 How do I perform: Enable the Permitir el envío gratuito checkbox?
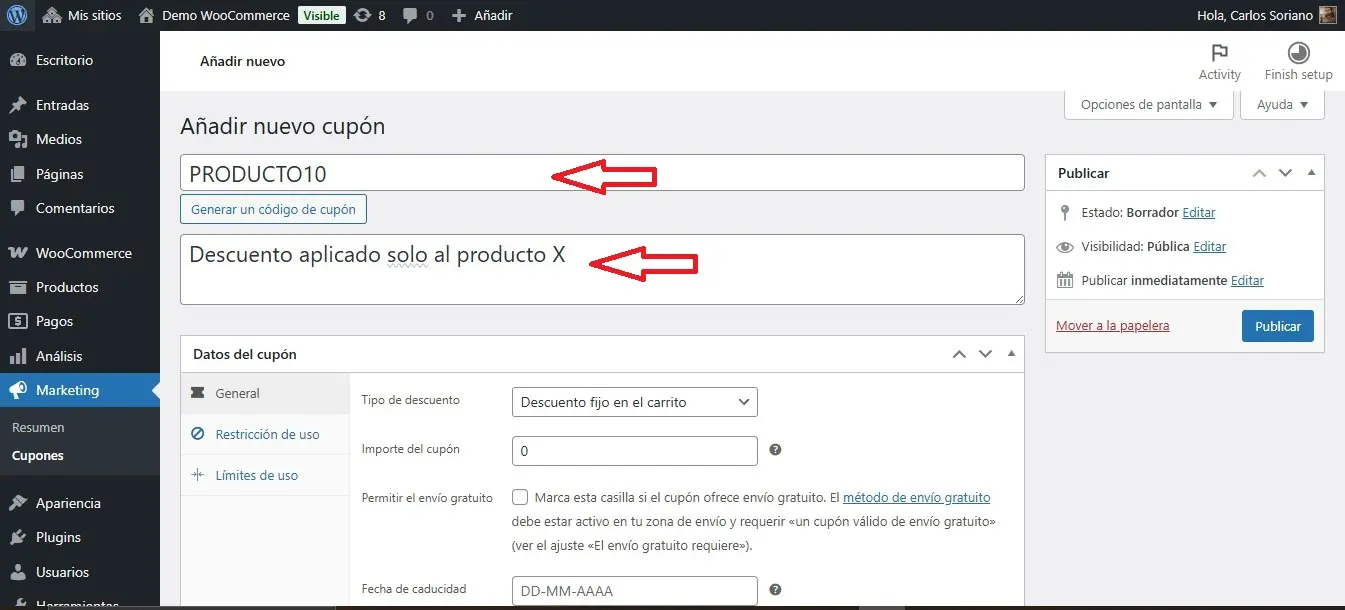pyautogui.click(x=520, y=497)
